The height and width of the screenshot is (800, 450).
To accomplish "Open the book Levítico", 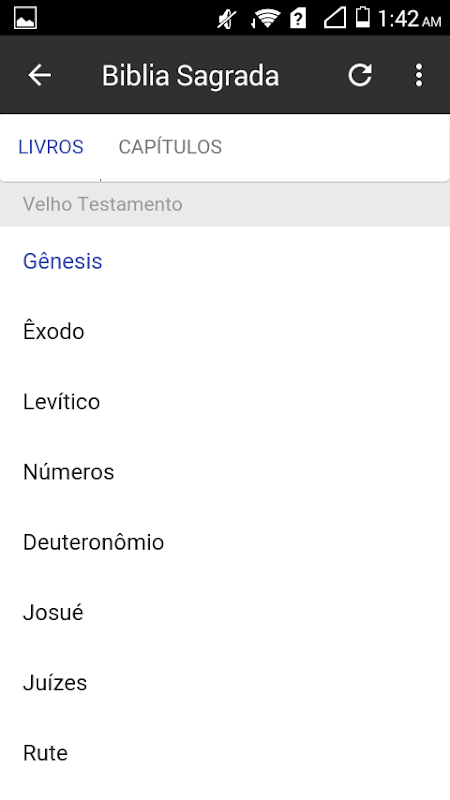I will [x=225, y=402].
